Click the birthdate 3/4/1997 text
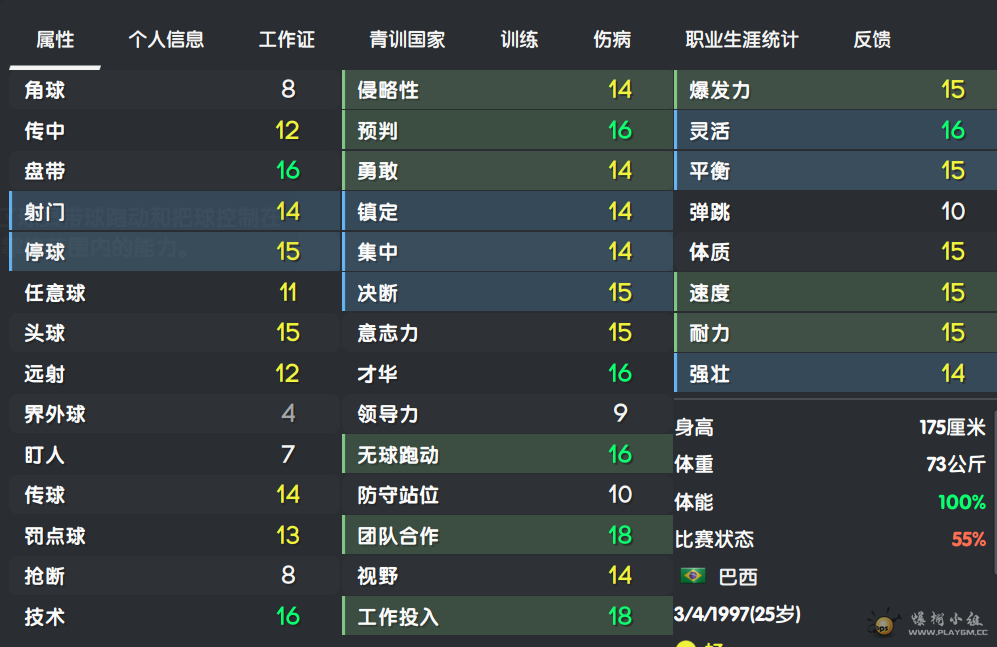The width and height of the screenshot is (997, 647). [737, 614]
